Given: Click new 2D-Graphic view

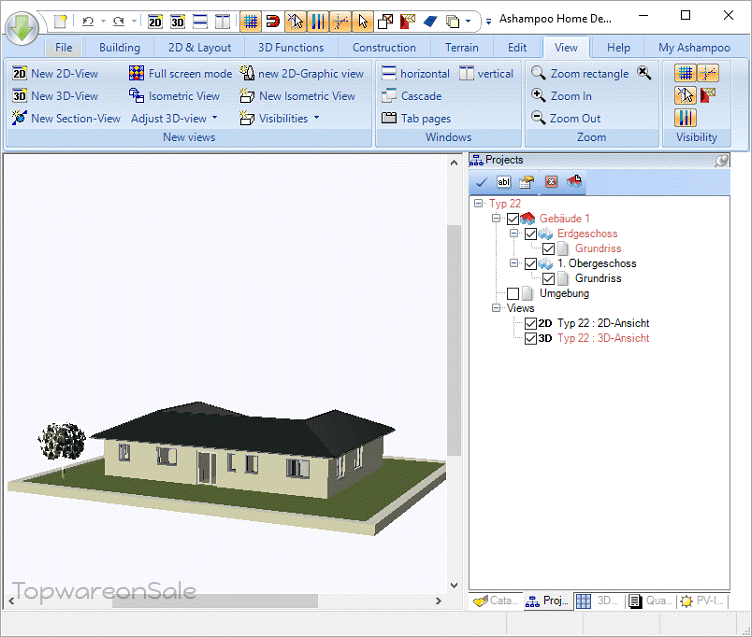Looking at the screenshot, I should tap(302, 73).
